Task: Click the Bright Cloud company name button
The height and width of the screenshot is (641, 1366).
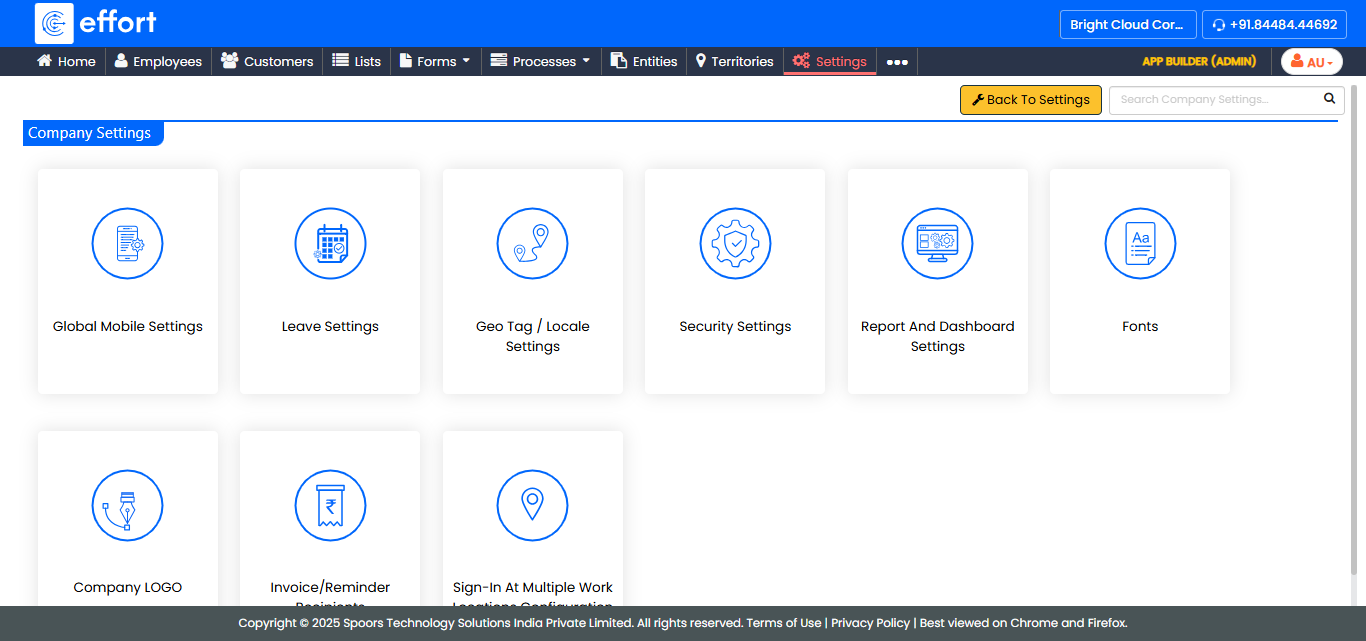Action: coord(1127,25)
